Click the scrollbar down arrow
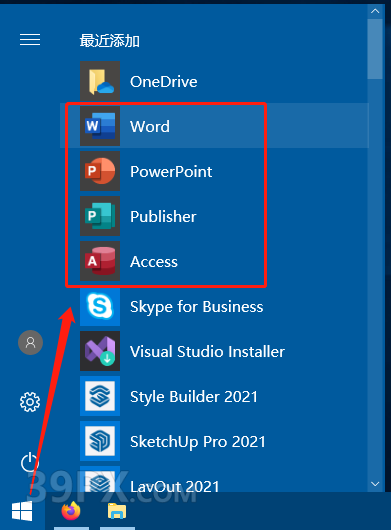This screenshot has height=530, width=391. tap(375, 484)
